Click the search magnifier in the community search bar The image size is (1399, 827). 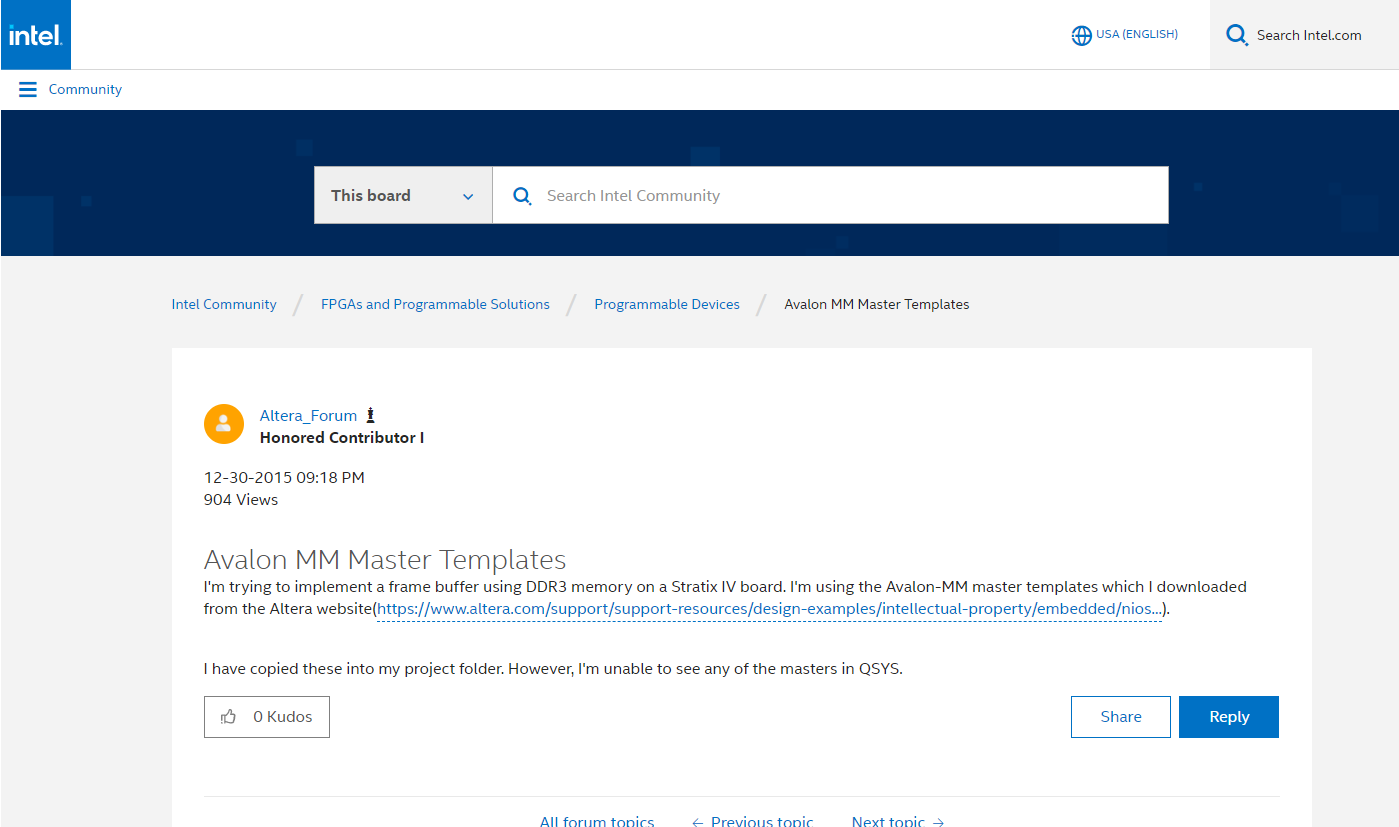(521, 195)
